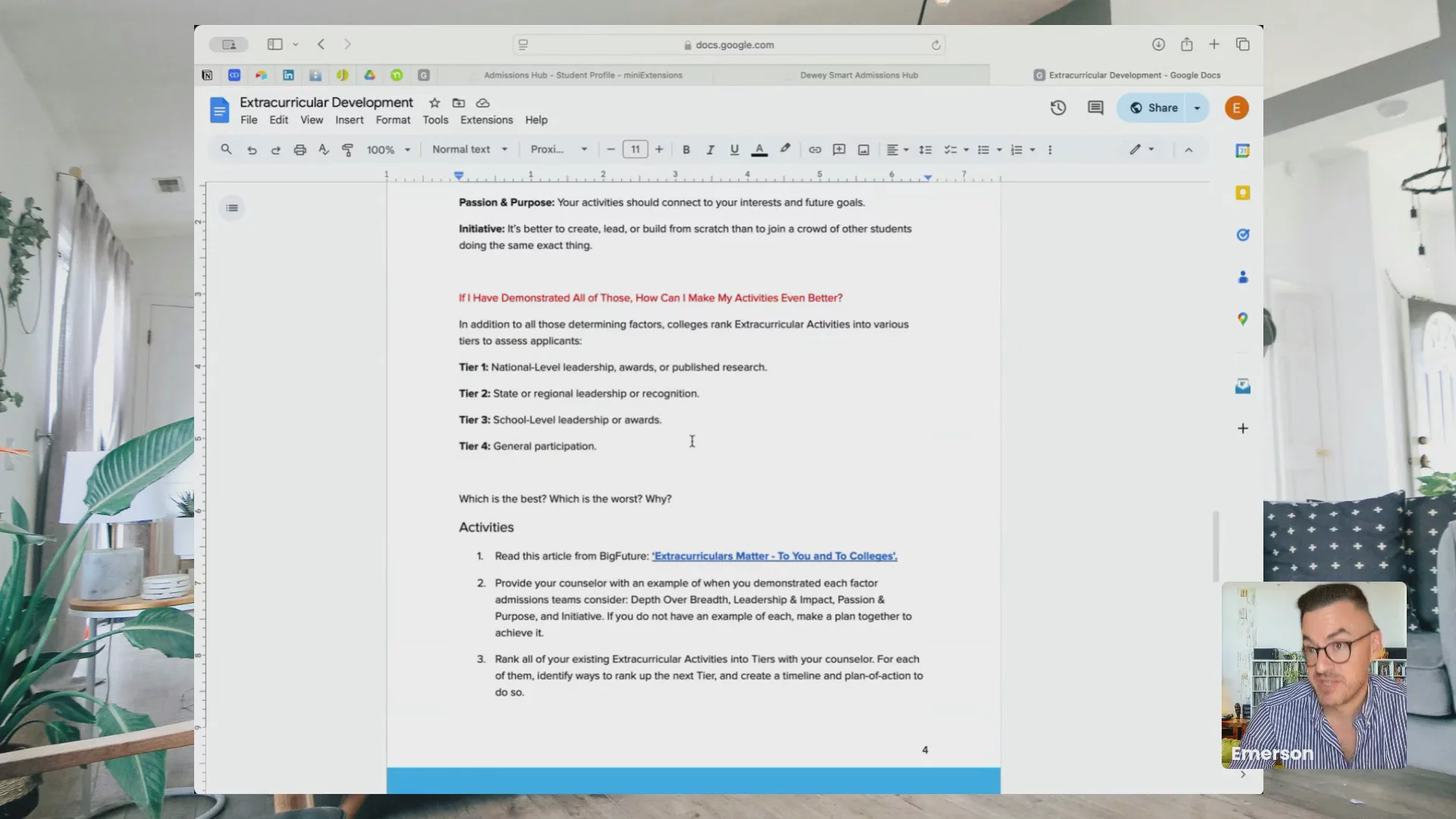This screenshot has width=1456, height=819.
Task: Open version history clock icon
Action: (x=1058, y=108)
